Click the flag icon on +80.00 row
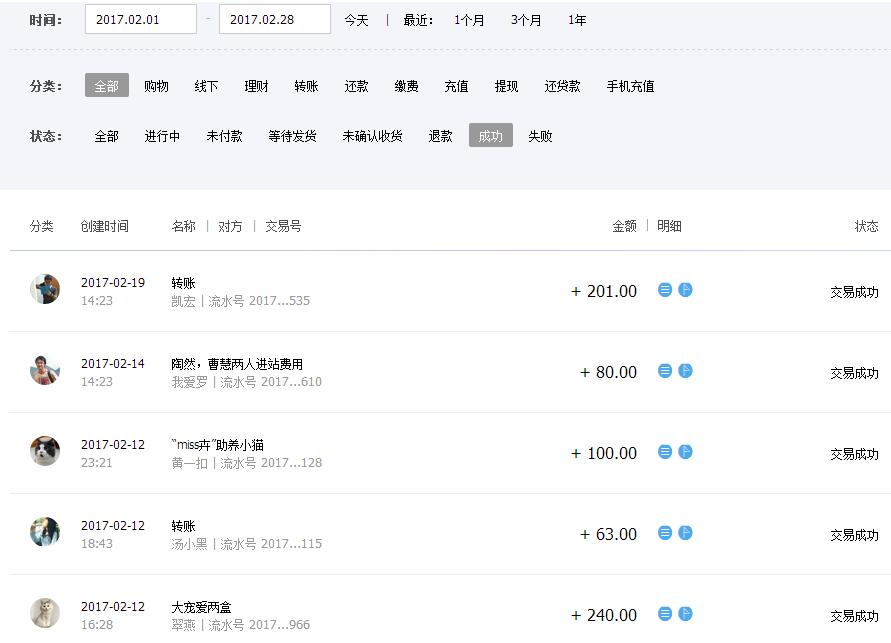 click(685, 371)
